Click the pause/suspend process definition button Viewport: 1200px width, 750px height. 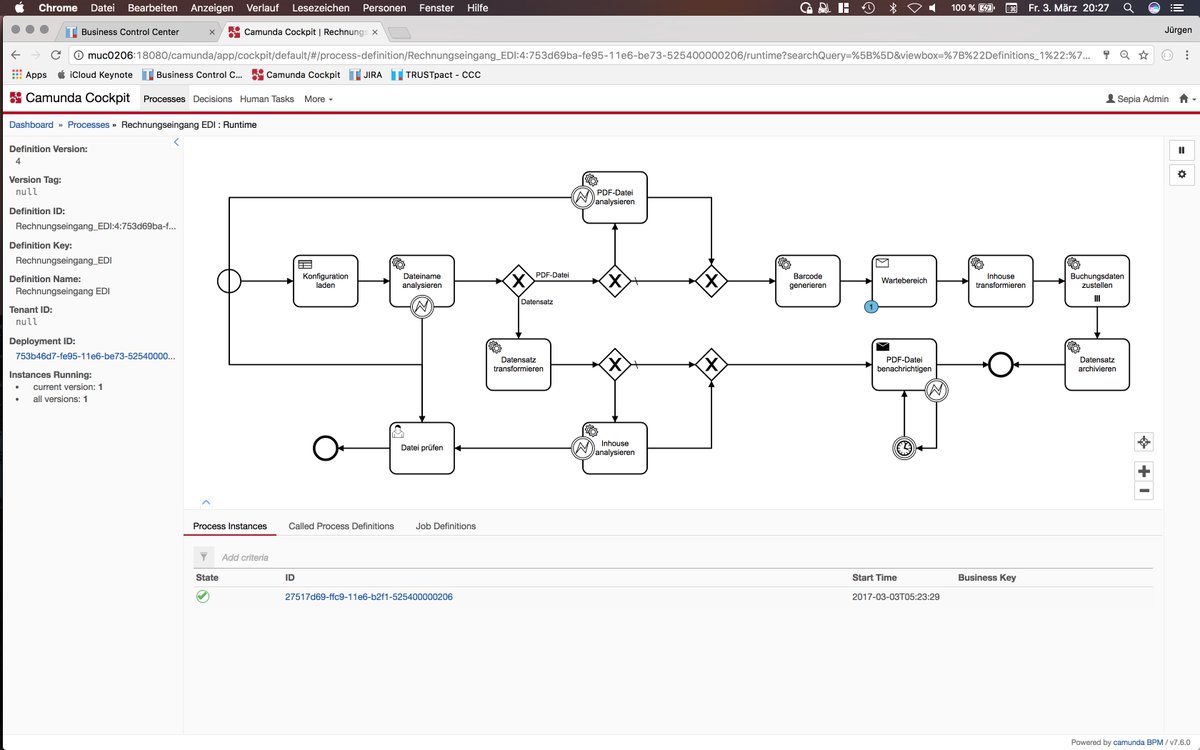[x=1181, y=150]
